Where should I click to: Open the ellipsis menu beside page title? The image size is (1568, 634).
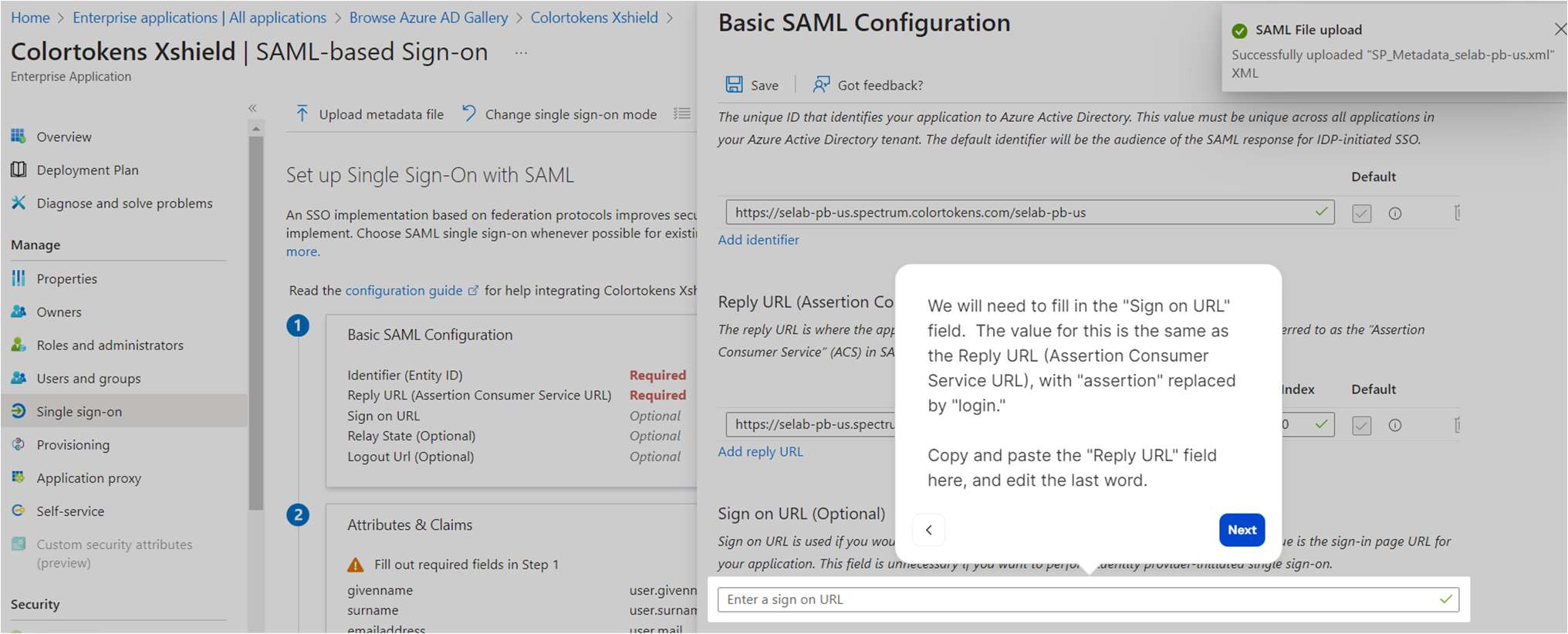522,52
